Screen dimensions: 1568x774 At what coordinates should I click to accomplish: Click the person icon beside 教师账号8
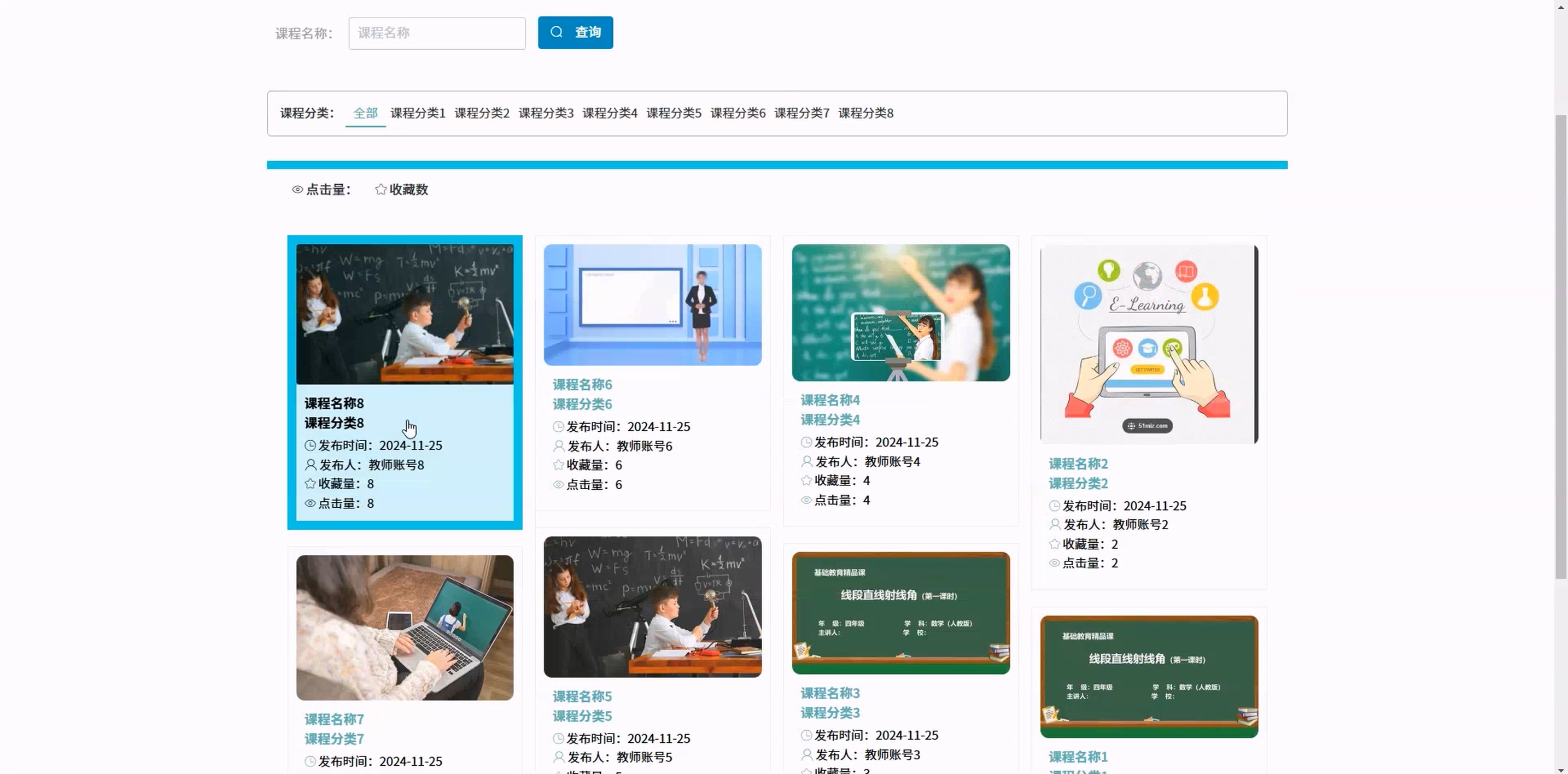[311, 465]
